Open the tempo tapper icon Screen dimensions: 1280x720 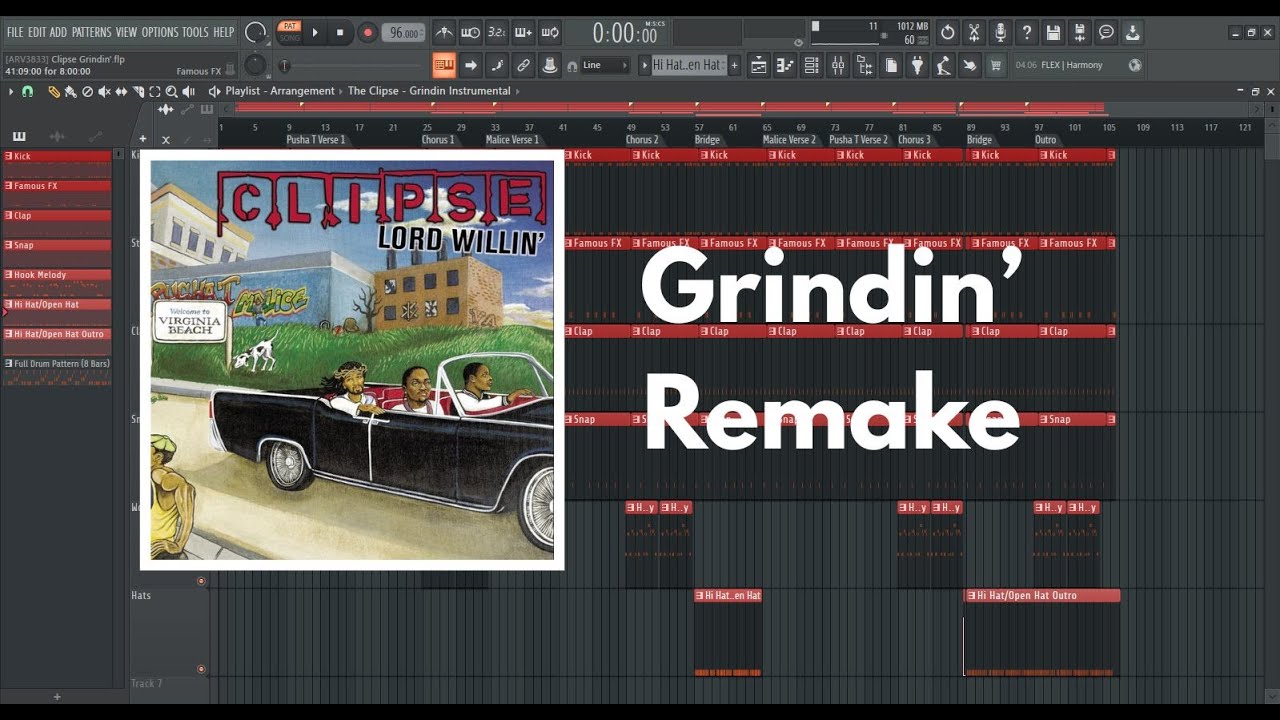943,65
